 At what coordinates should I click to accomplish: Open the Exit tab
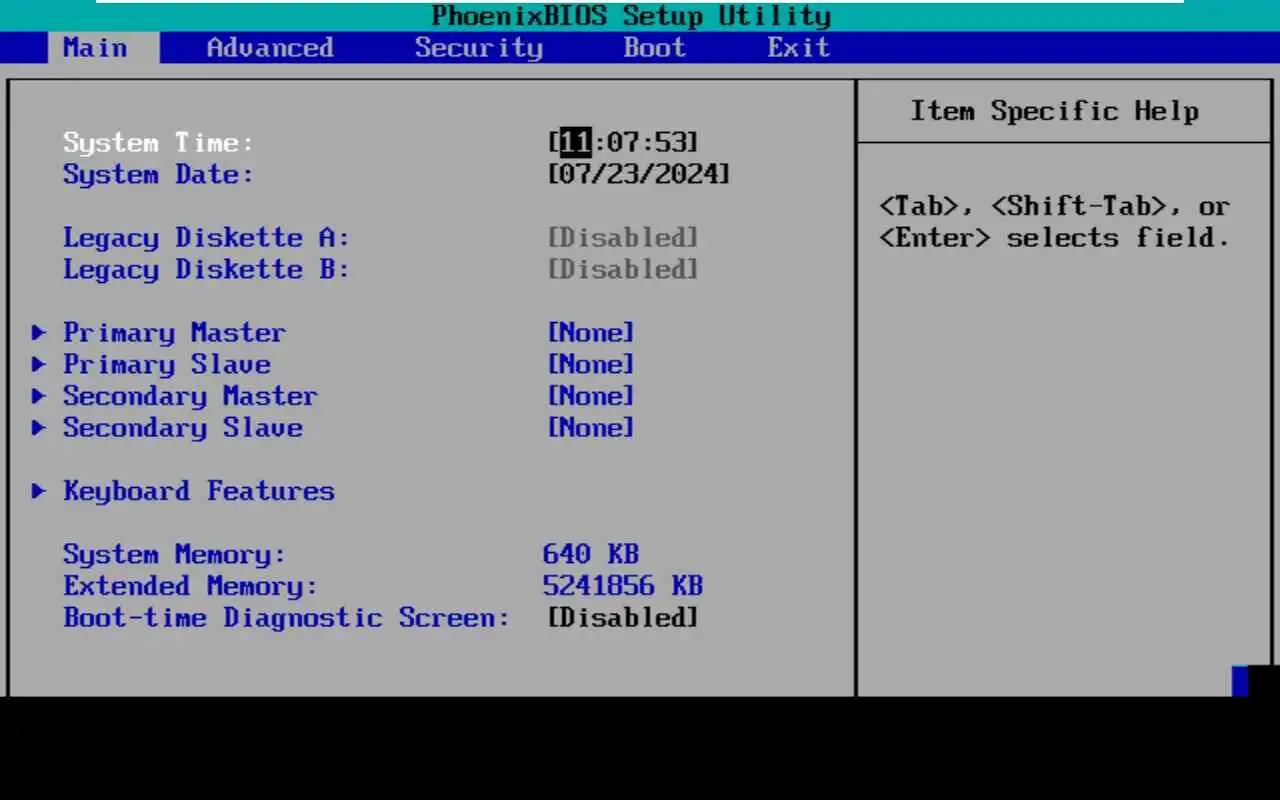[x=799, y=48]
